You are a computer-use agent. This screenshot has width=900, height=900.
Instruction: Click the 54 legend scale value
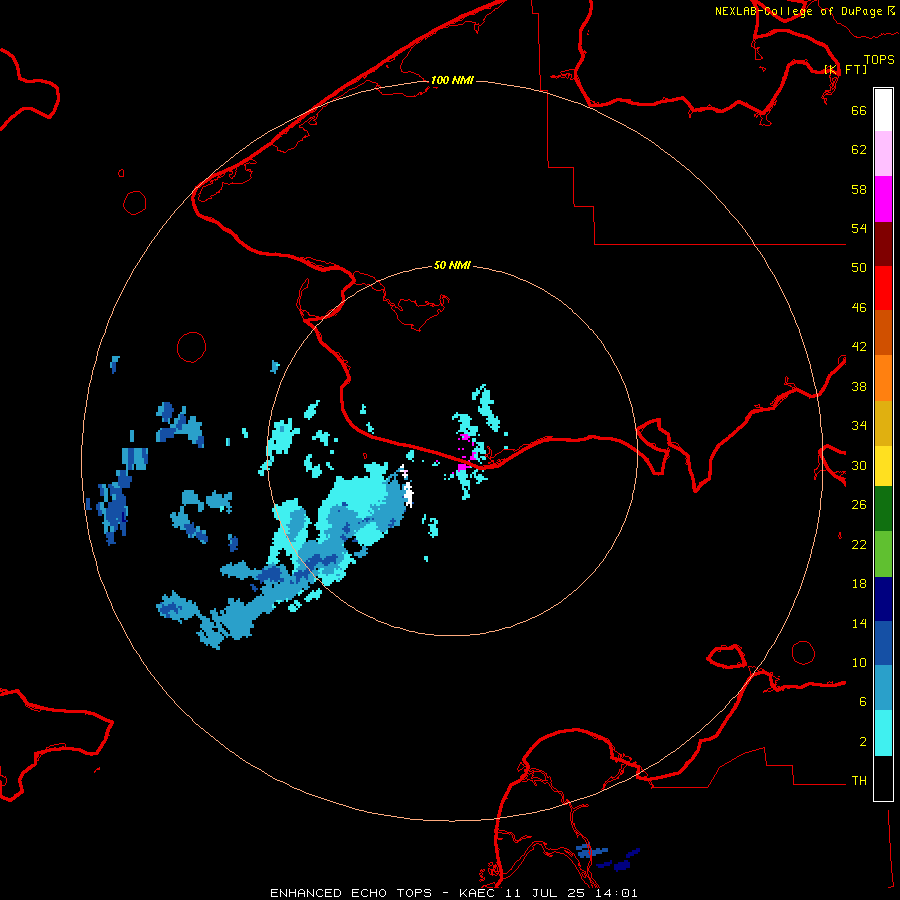pyautogui.click(x=859, y=228)
